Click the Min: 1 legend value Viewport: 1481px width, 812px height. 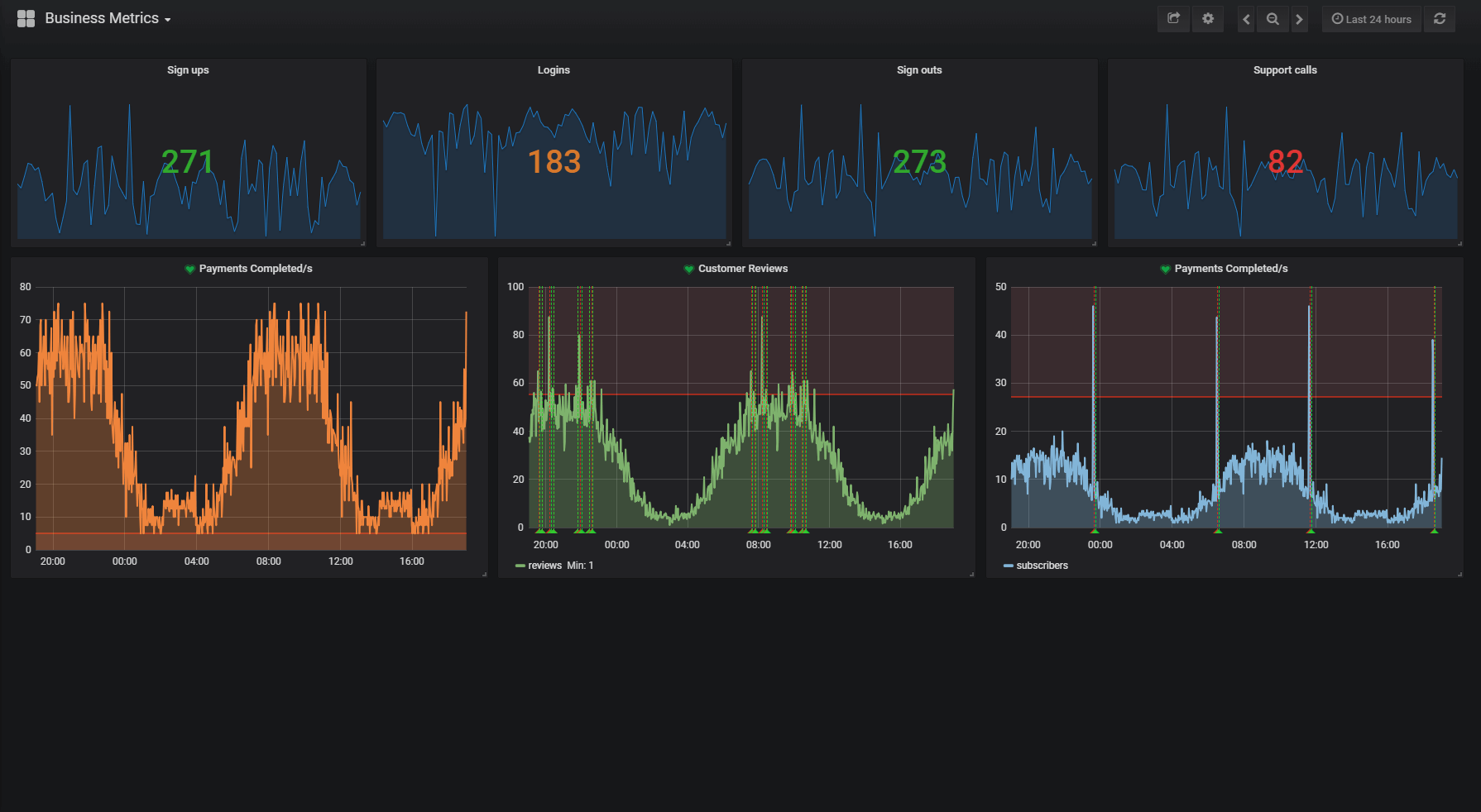point(580,566)
